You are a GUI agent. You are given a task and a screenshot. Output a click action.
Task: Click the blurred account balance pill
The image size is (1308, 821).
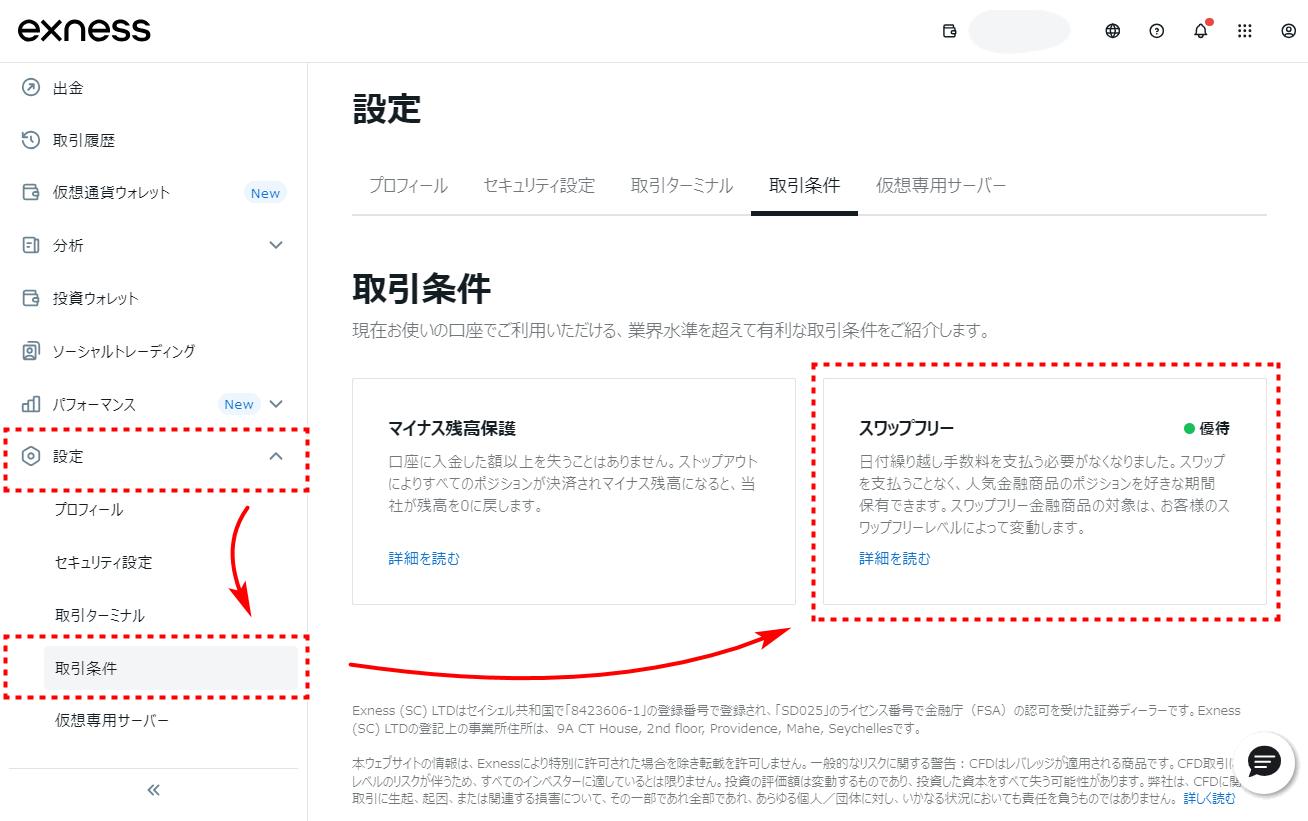(1020, 31)
